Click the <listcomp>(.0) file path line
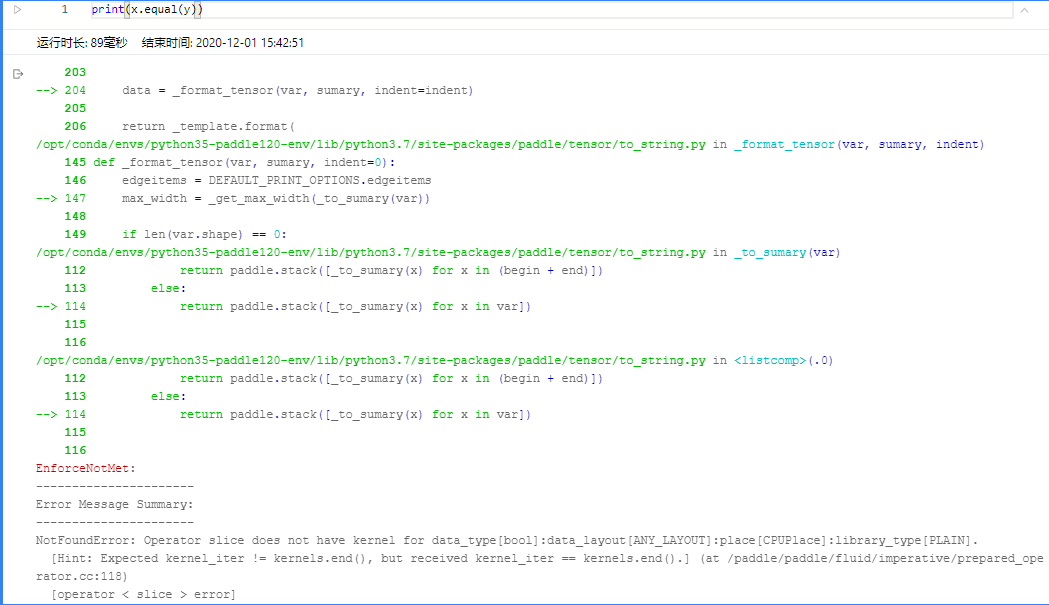This screenshot has height=605, width=1049. pyautogui.click(x=435, y=360)
